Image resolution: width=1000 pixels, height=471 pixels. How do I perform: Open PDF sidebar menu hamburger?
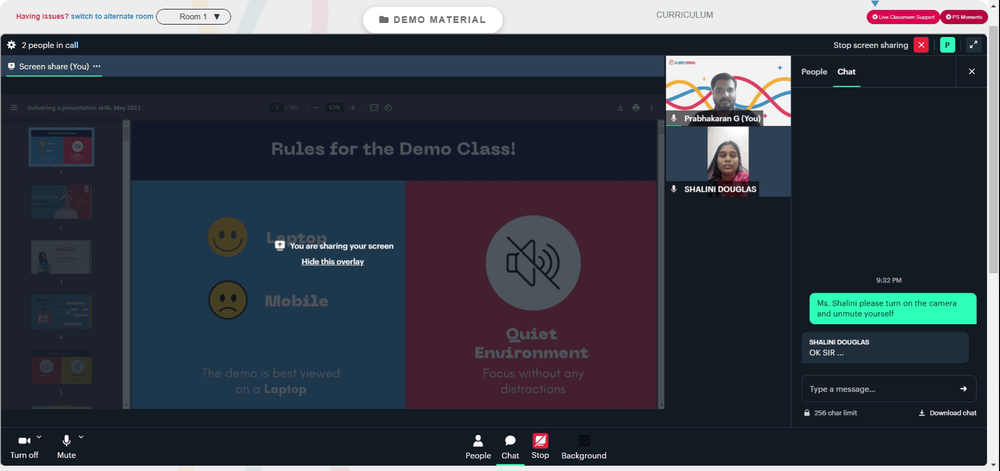click(x=14, y=108)
